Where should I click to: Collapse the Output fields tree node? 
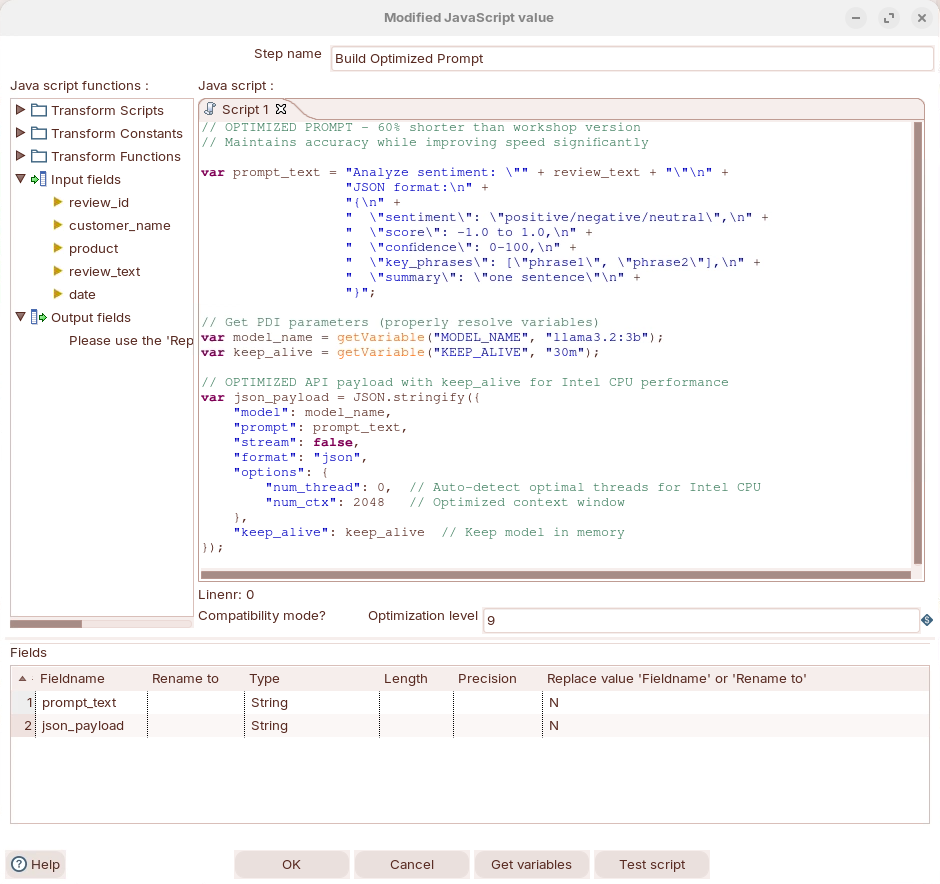tap(21, 317)
